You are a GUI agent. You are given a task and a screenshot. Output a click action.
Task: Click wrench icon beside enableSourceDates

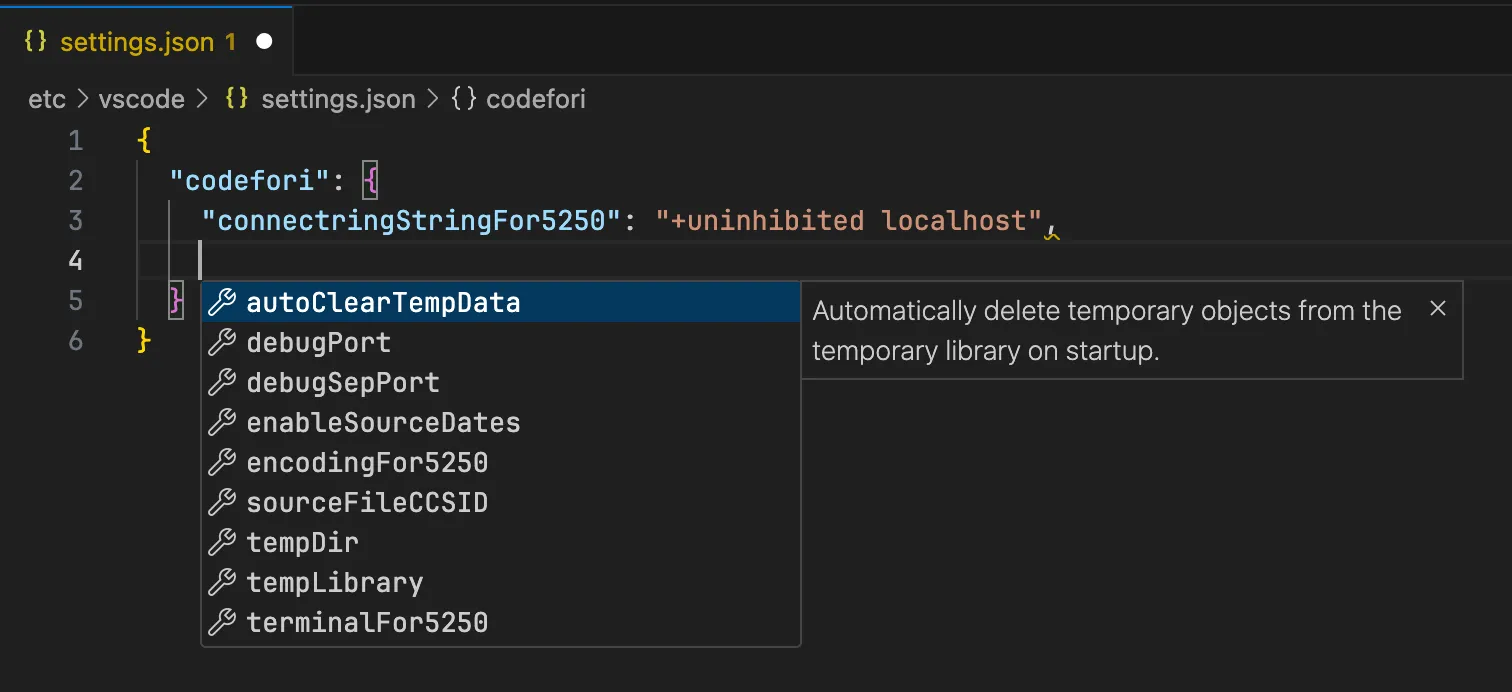[x=221, y=422]
